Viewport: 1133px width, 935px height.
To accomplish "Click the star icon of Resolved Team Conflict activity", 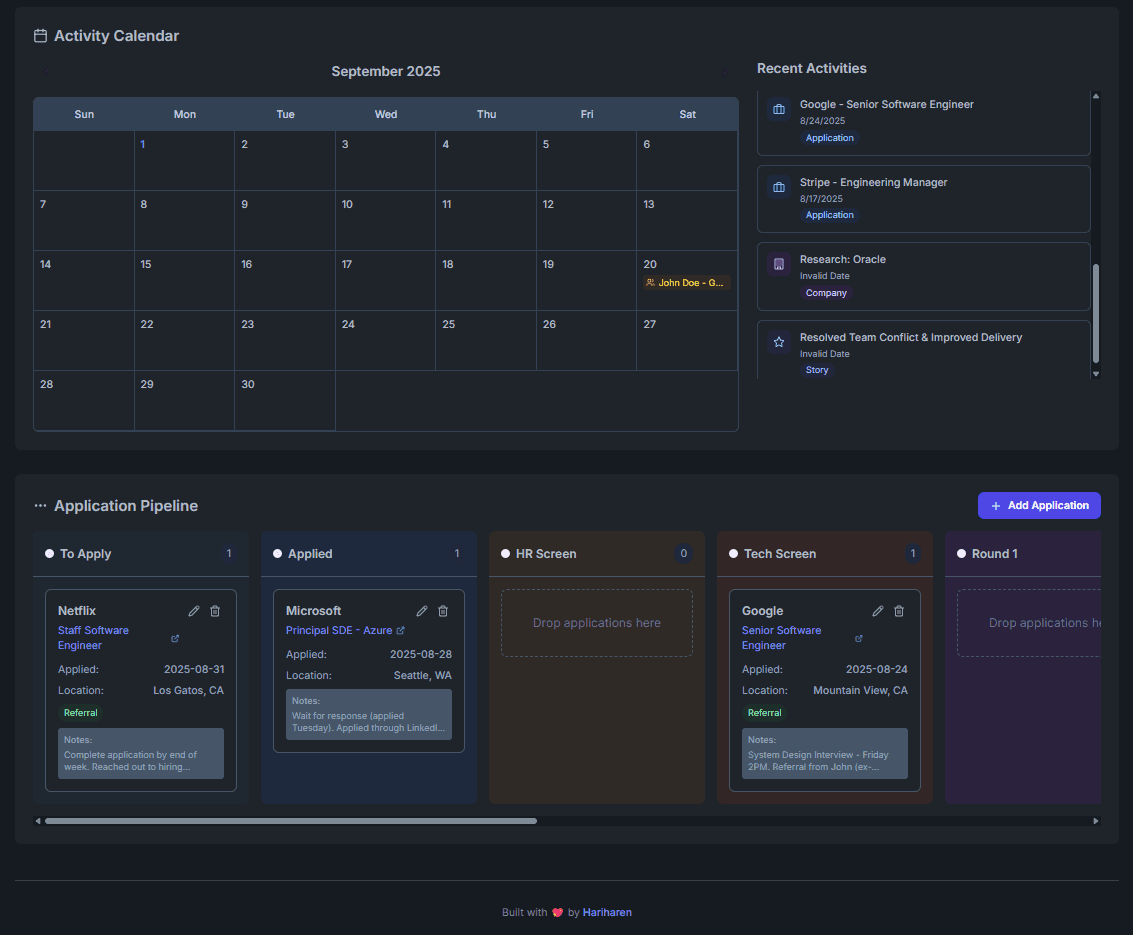I will (779, 342).
